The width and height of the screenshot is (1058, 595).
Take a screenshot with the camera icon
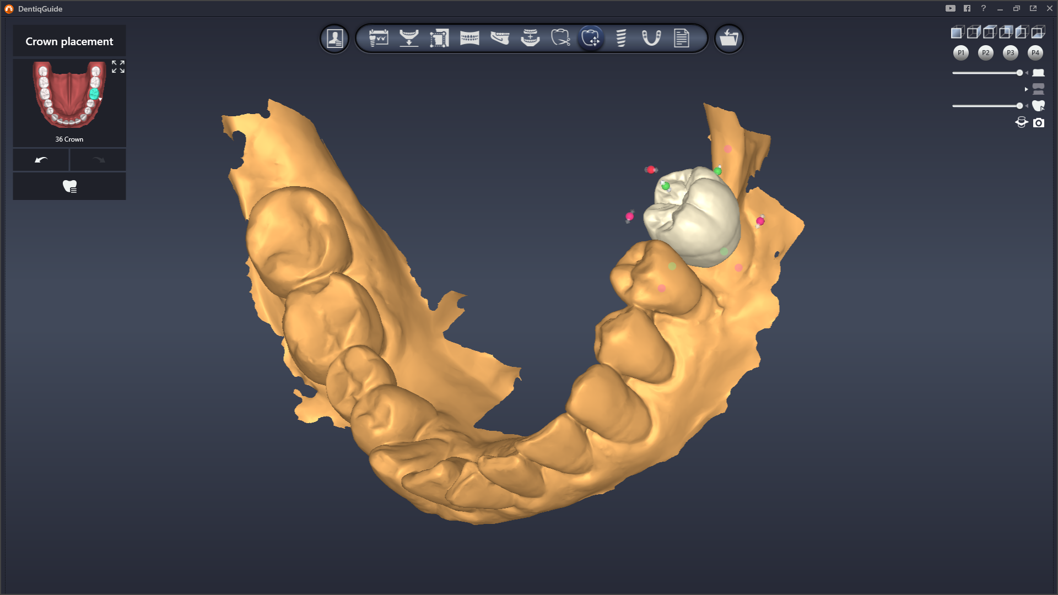point(1039,122)
